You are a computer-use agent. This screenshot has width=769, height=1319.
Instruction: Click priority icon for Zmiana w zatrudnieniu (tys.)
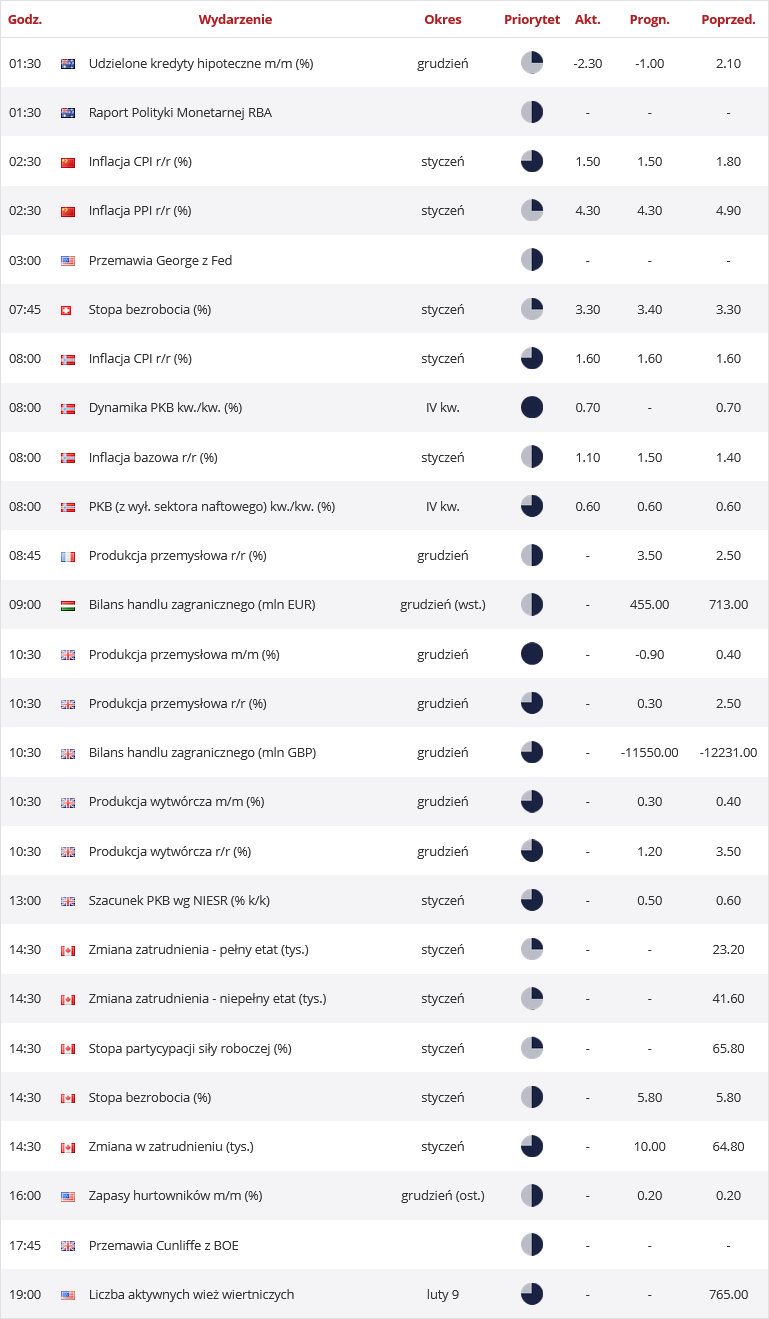532,1146
